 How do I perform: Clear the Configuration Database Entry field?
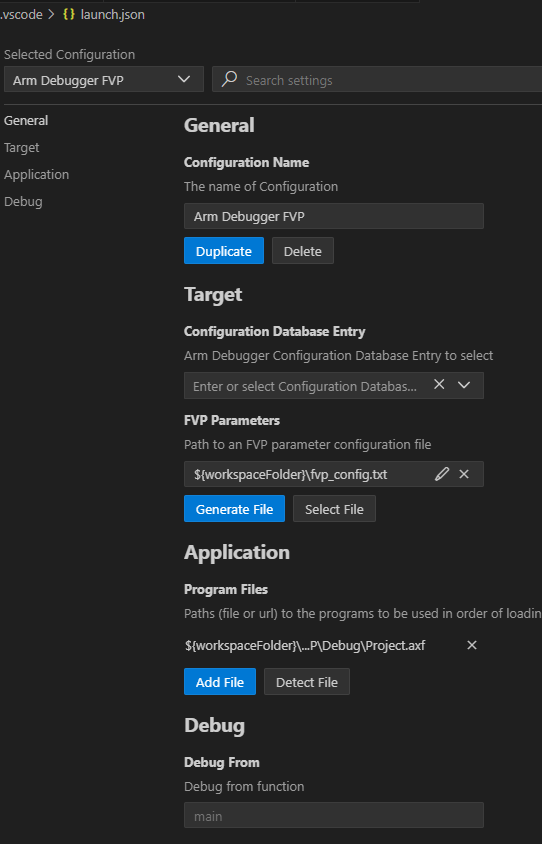tap(439, 384)
